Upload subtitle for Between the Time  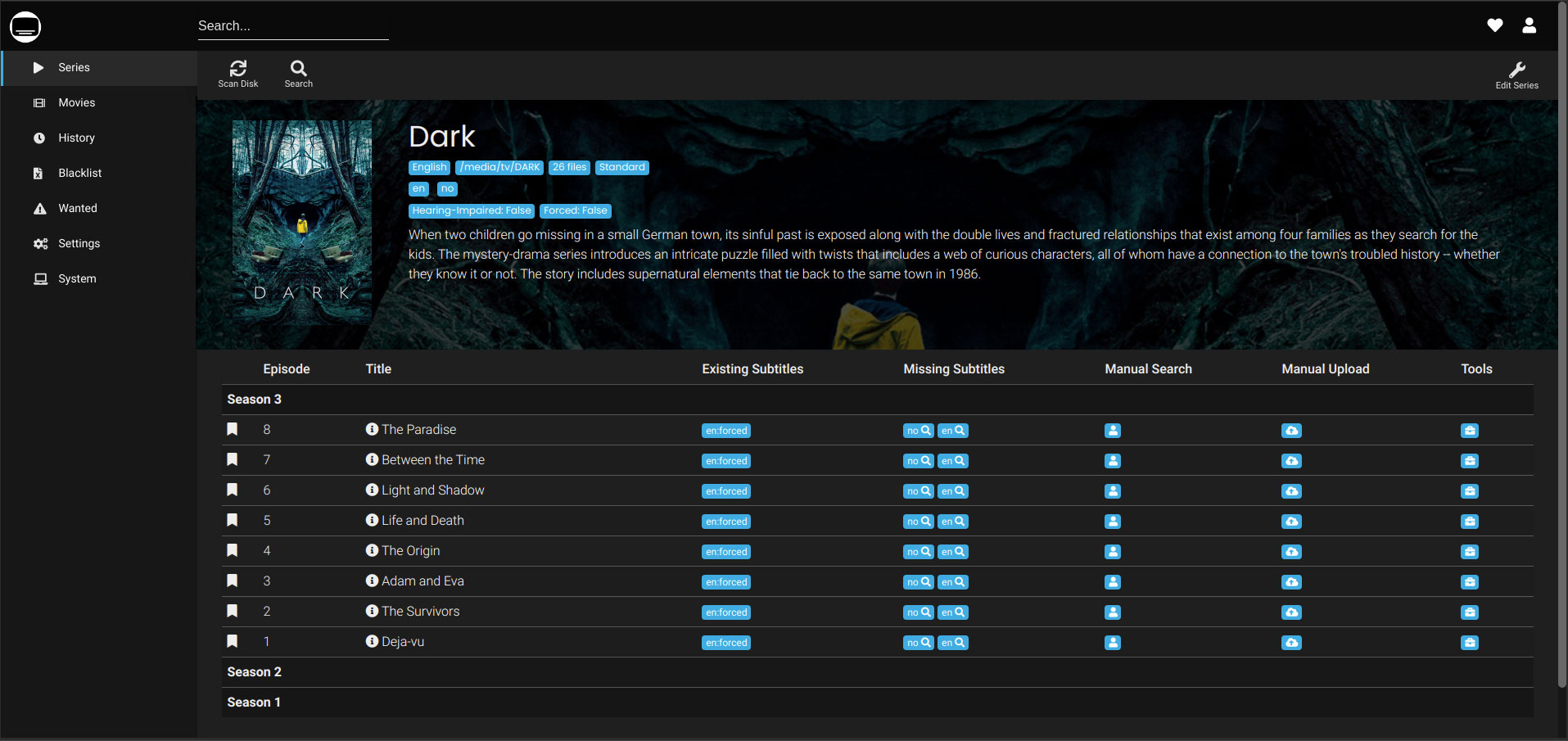tap(1290, 461)
